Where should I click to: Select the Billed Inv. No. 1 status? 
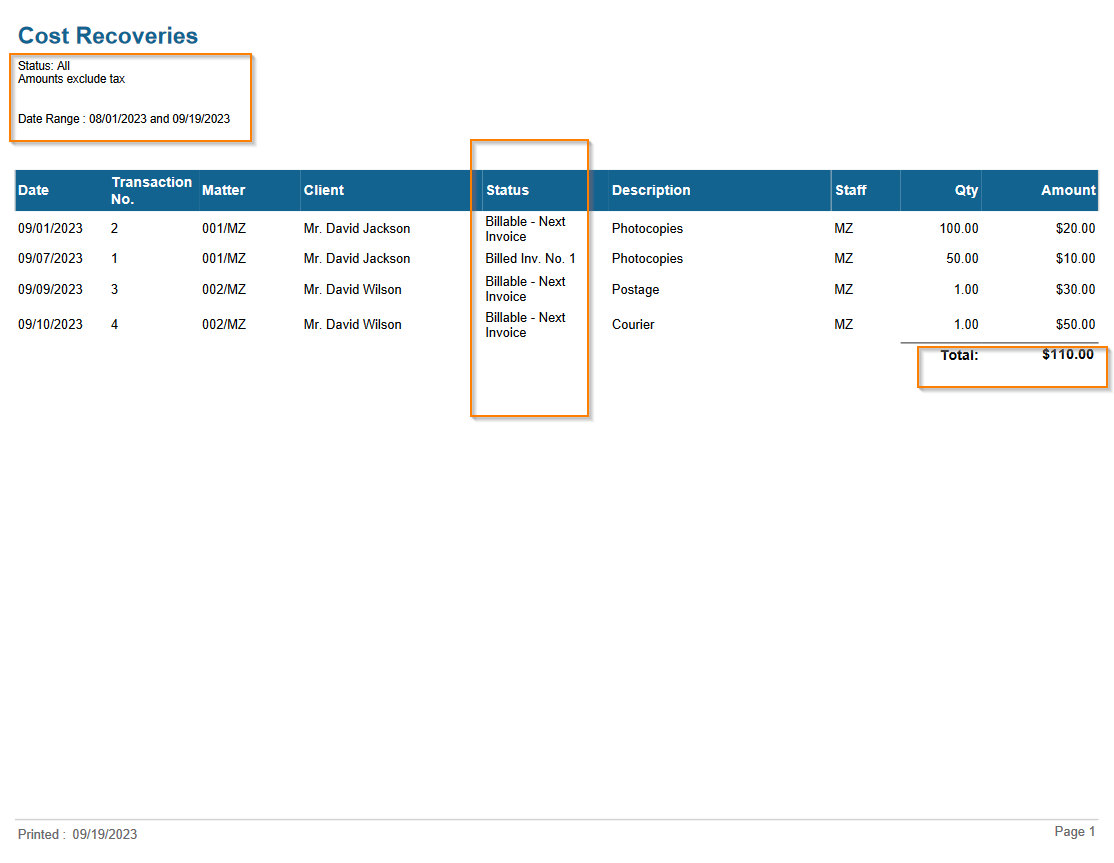point(530,259)
